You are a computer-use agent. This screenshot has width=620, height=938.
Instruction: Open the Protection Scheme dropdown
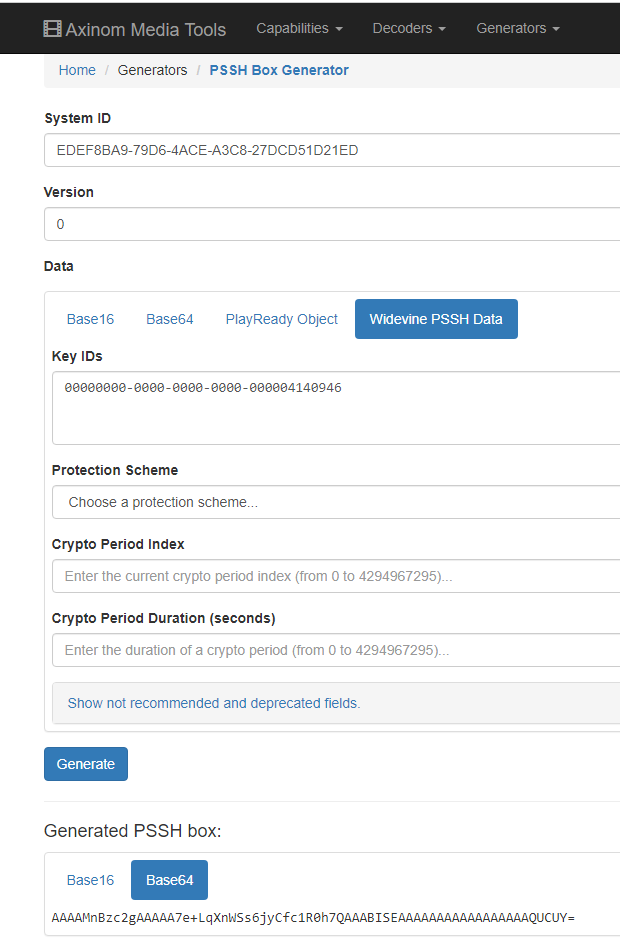coord(335,502)
